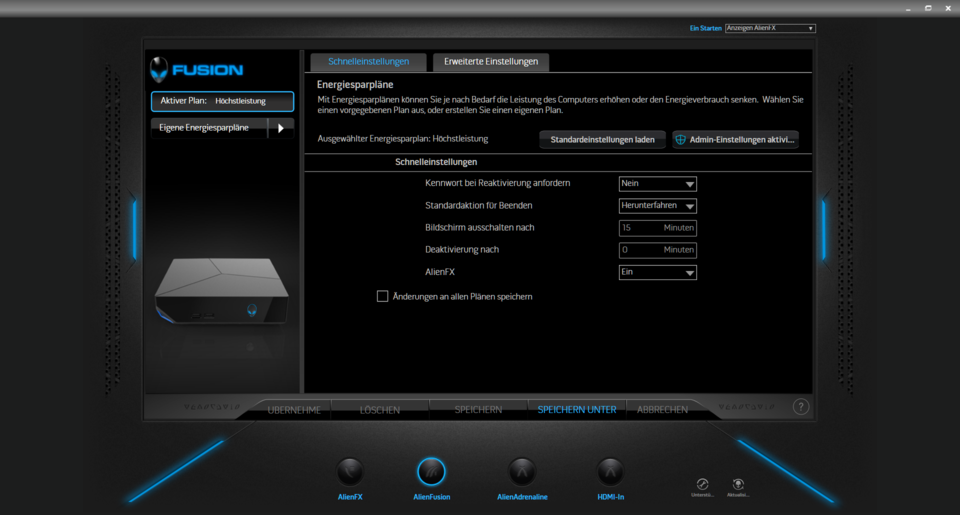Maximize the Command Center window

928,9
